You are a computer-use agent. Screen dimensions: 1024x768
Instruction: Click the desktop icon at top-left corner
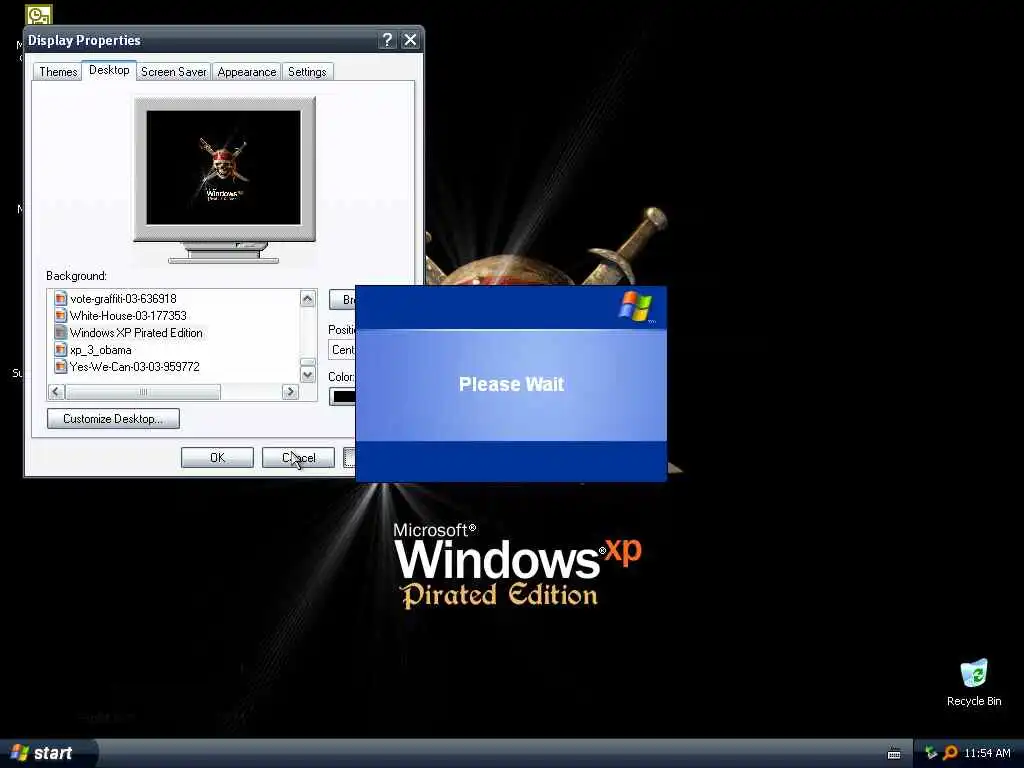pos(39,14)
